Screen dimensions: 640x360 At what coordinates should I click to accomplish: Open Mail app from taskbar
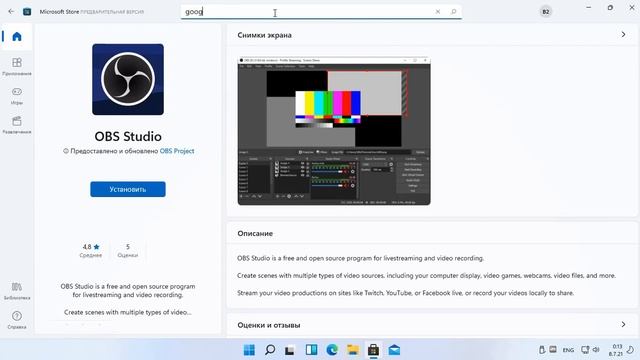394,350
